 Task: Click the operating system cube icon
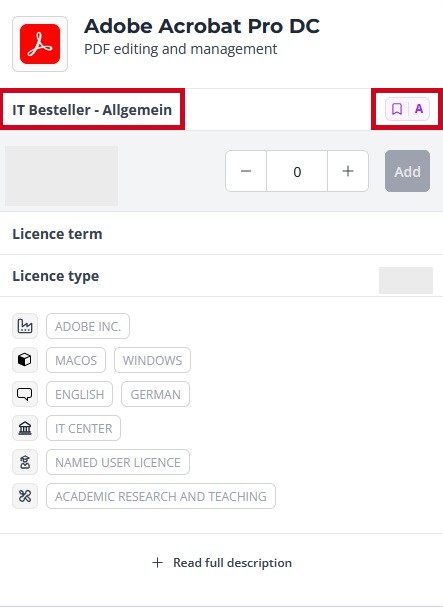click(25, 360)
